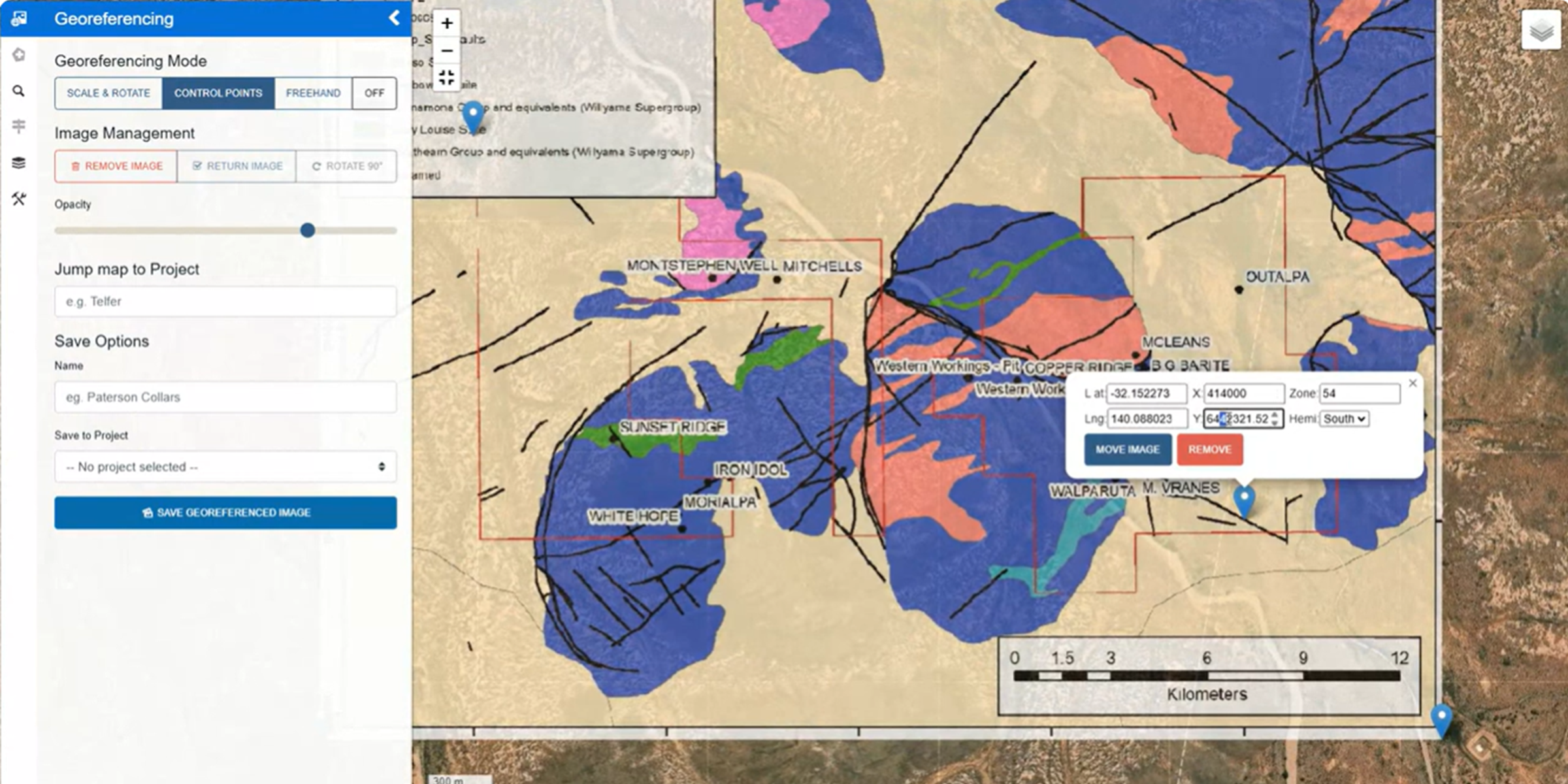Open the tools wrench sidebar icon
This screenshot has width=1568, height=784.
(19, 199)
